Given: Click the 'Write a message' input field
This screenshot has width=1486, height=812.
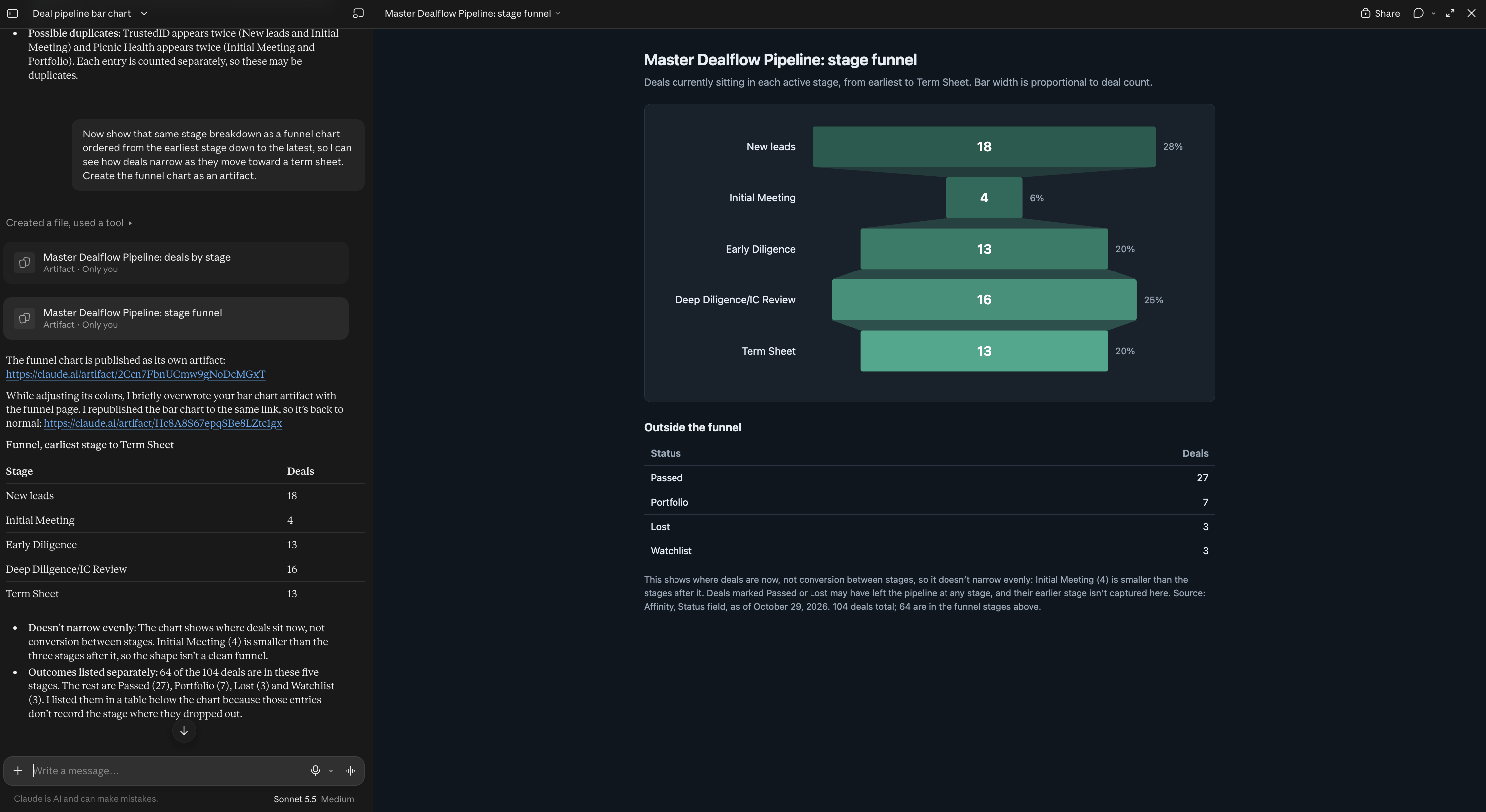Looking at the screenshot, I should point(167,771).
